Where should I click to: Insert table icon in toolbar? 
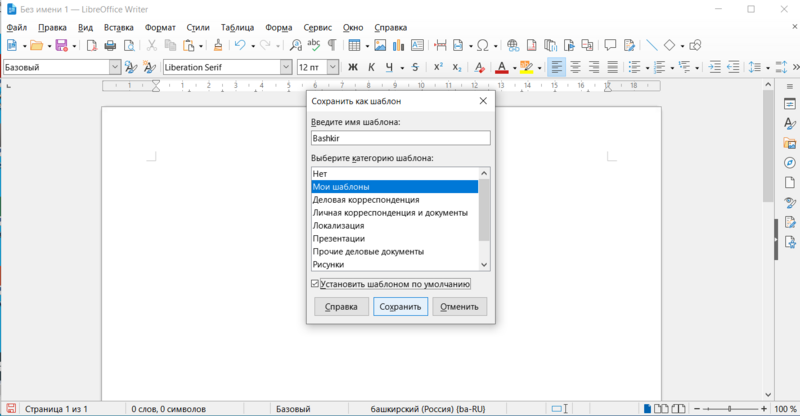pos(354,45)
